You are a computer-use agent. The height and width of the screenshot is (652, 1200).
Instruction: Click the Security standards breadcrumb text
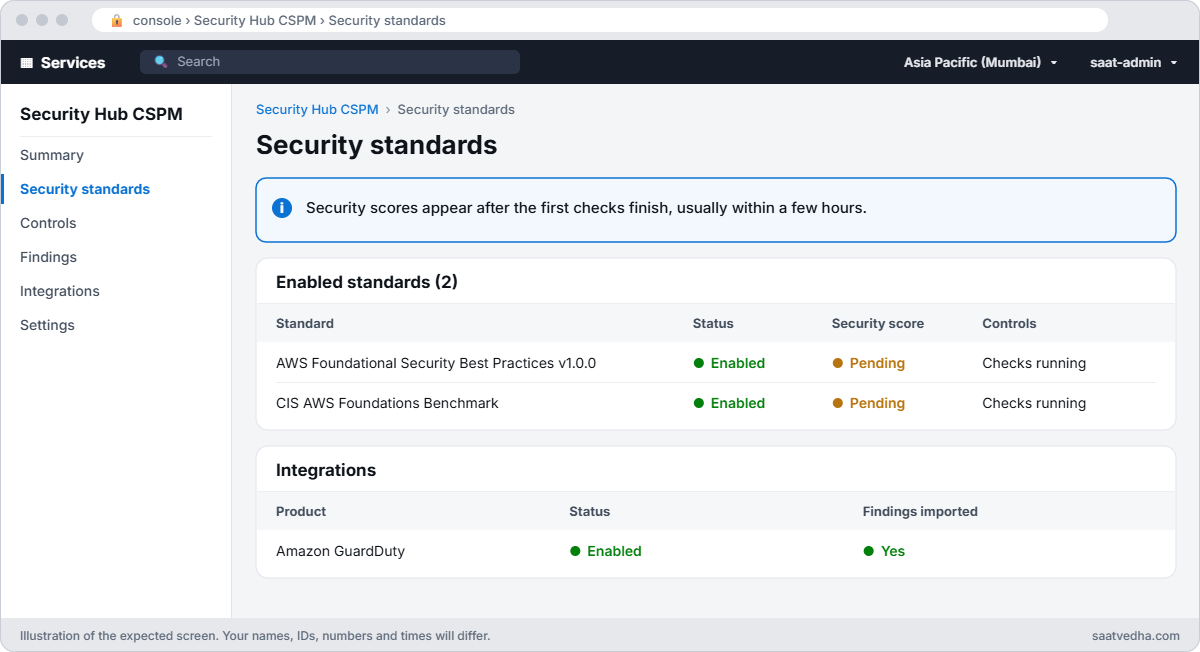click(x=456, y=109)
